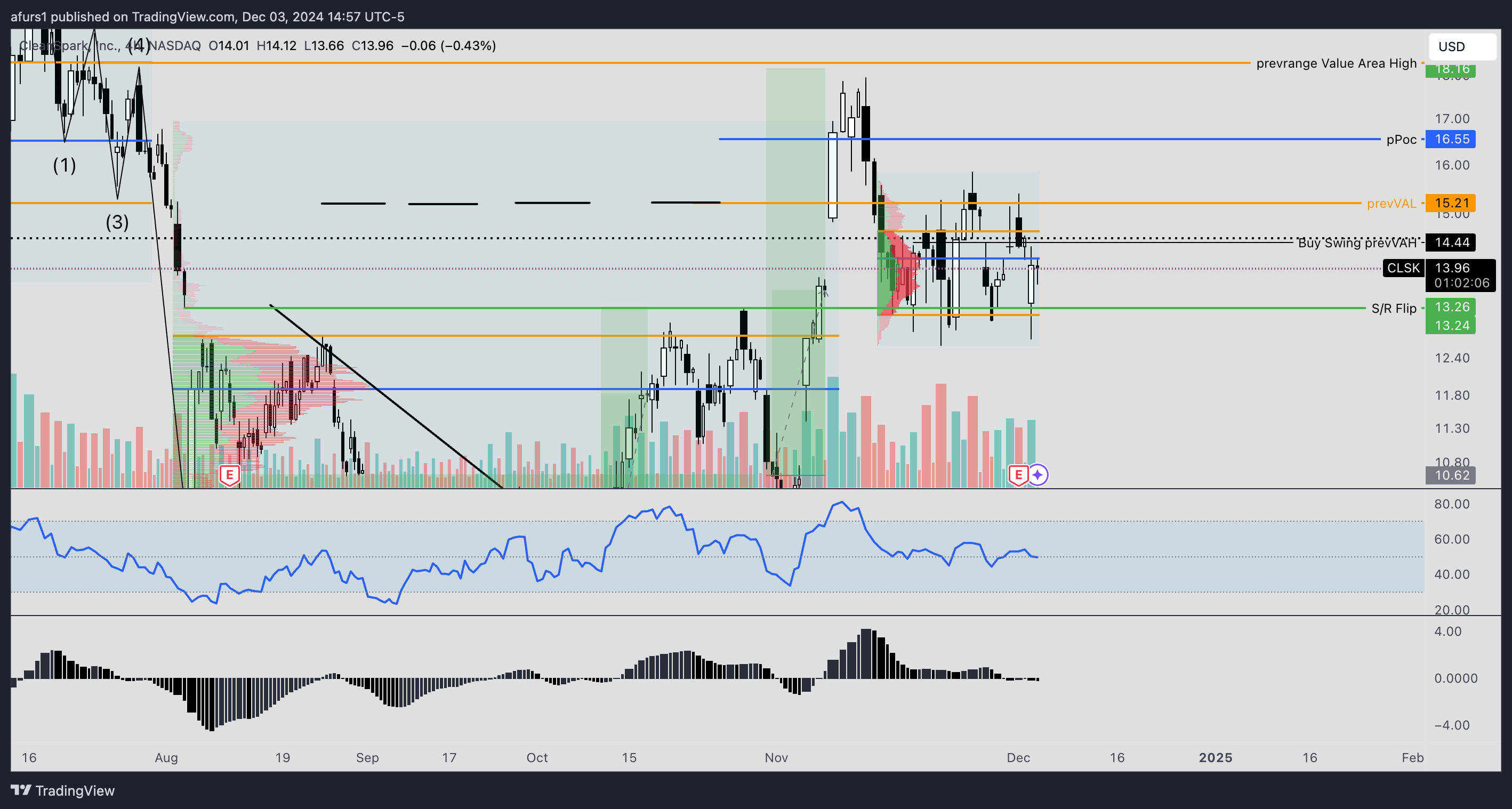Click the published by afurs1 header text
The image size is (1512, 809).
[207, 17]
